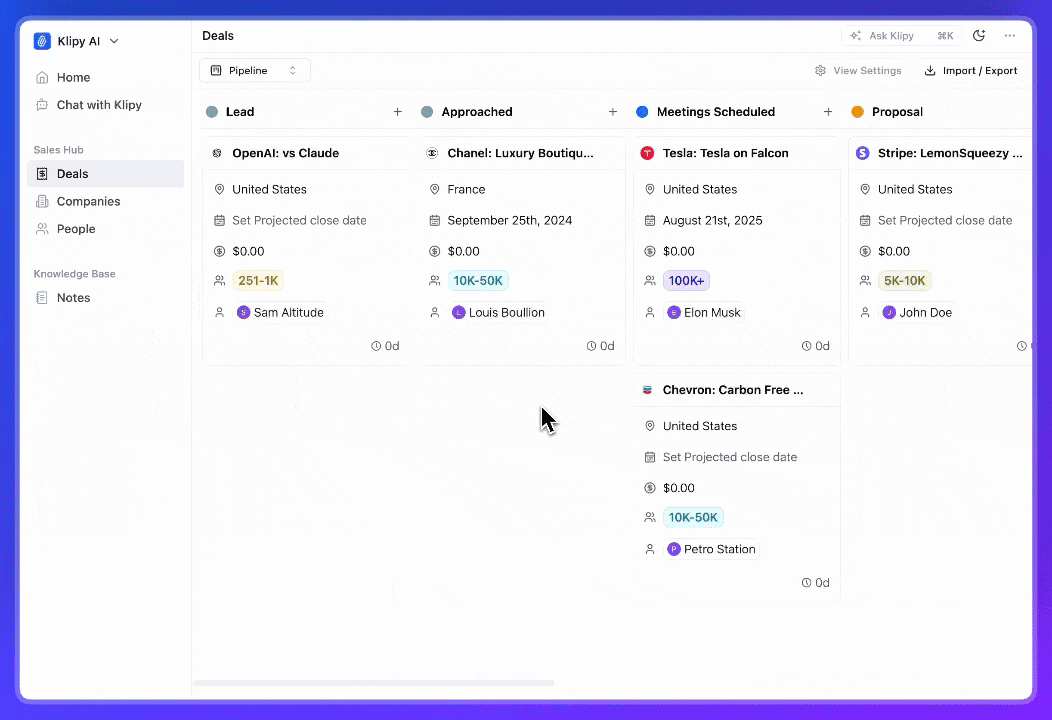
Task: Click the Tesla company logo icon
Action: [x=647, y=153]
